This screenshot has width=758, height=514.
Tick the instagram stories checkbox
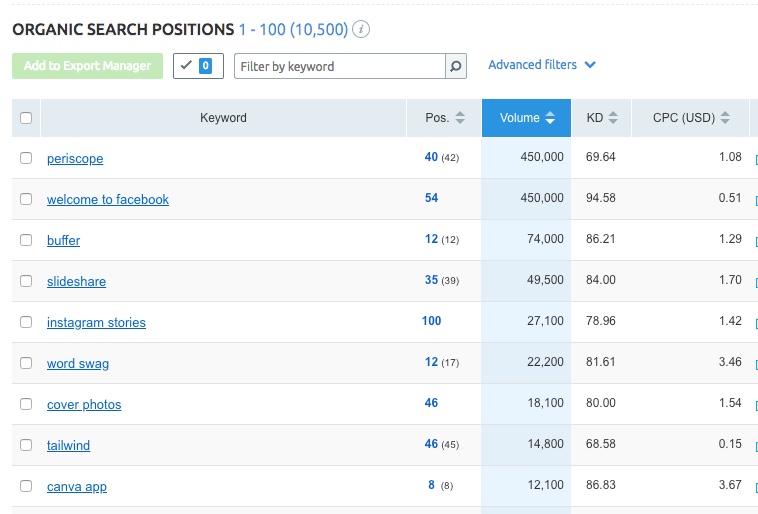[x=26, y=322]
